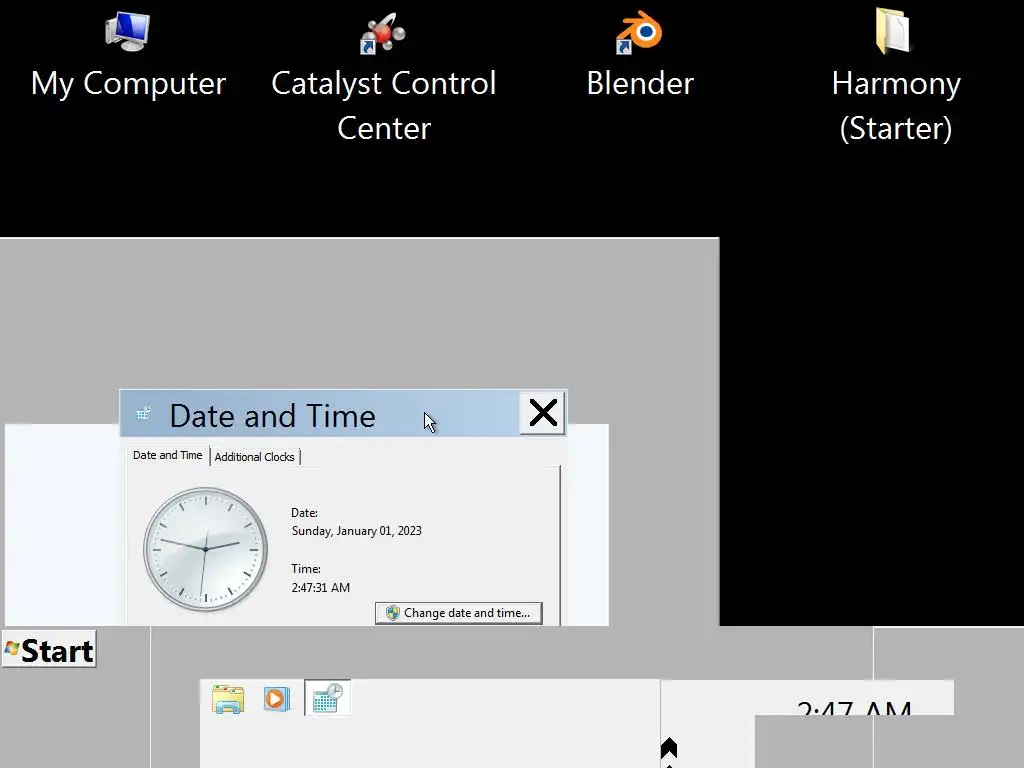
Task: Click Change date and time button
Action: [458, 613]
